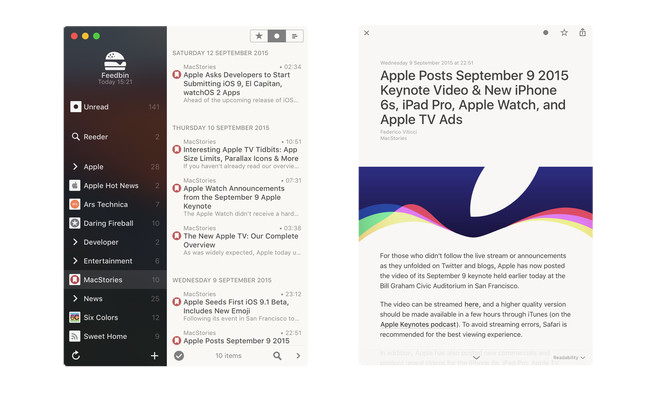Expand the Apple folder
Image resolution: width=650 pixels, height=400 pixels.
pos(75,167)
